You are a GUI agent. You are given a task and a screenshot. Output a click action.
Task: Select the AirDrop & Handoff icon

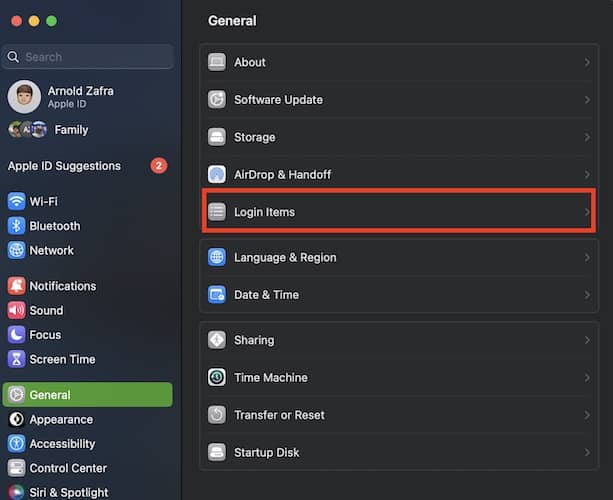[x=217, y=174]
